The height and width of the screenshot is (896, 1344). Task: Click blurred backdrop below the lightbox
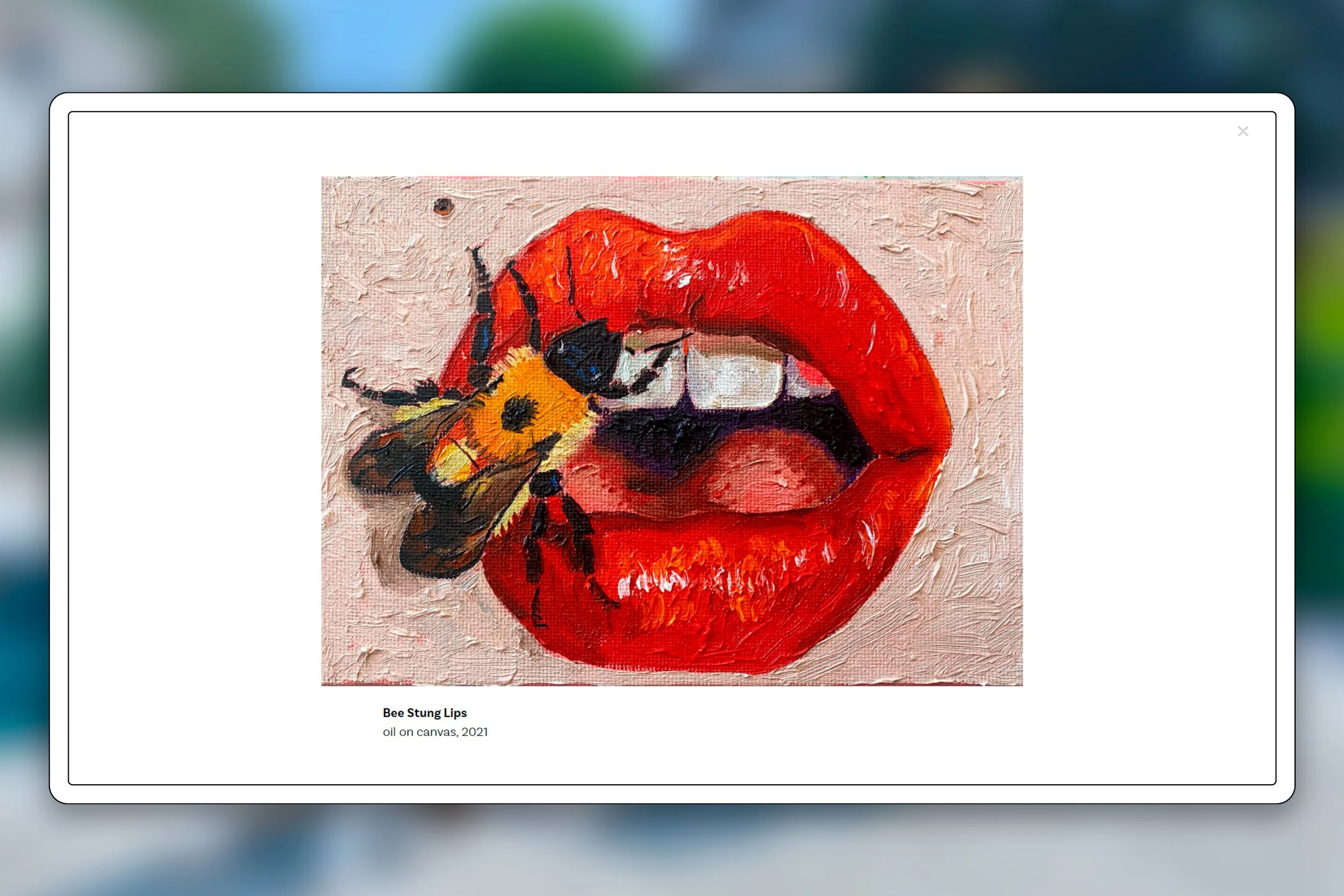pyautogui.click(x=671, y=851)
